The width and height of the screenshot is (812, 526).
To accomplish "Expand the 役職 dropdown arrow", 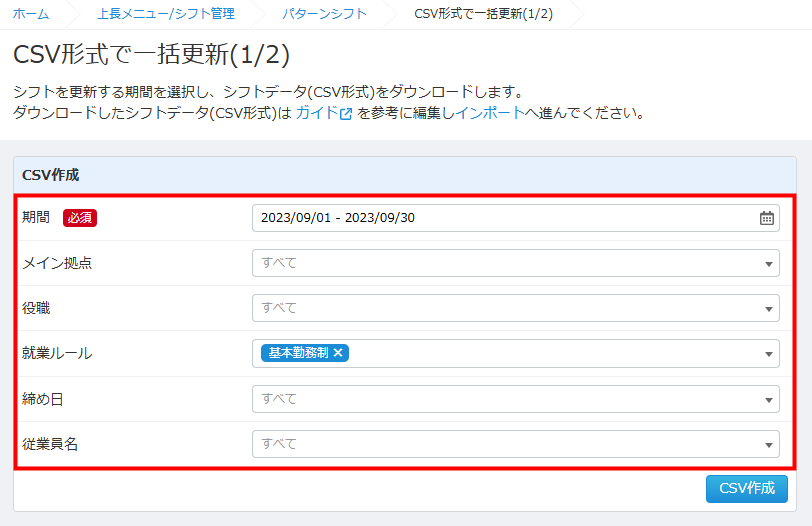I will point(768,309).
